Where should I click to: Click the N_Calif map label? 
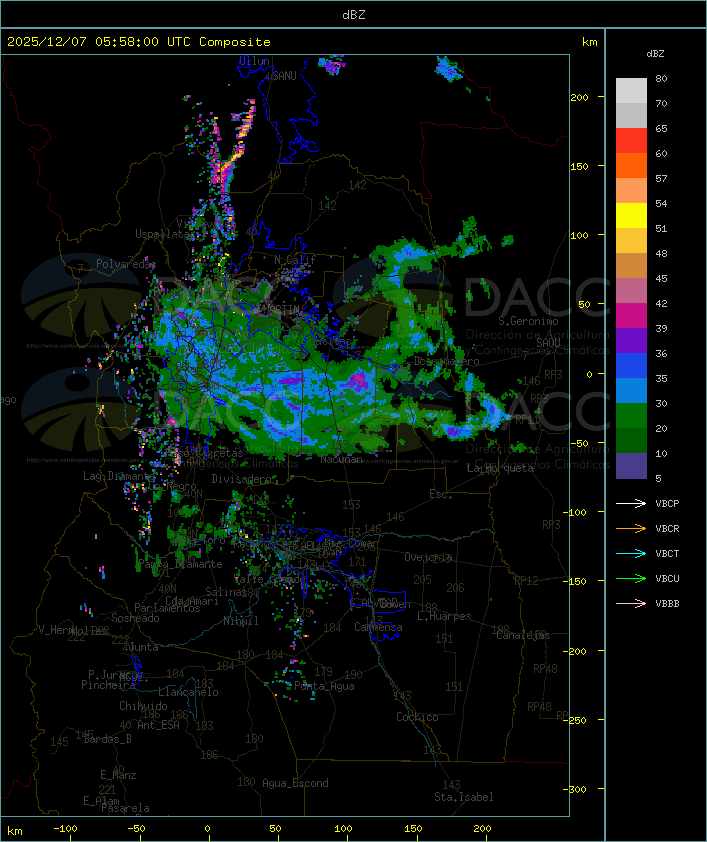coord(295,260)
